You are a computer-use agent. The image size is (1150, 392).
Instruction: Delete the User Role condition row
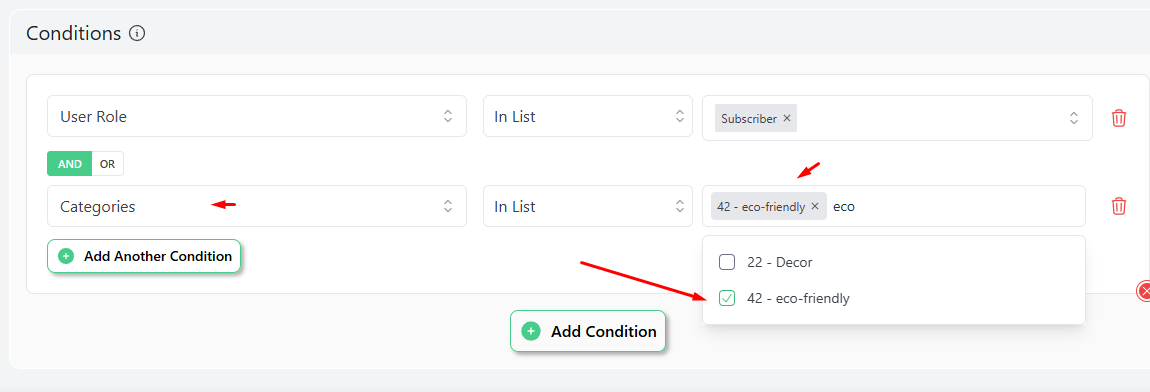click(1118, 117)
